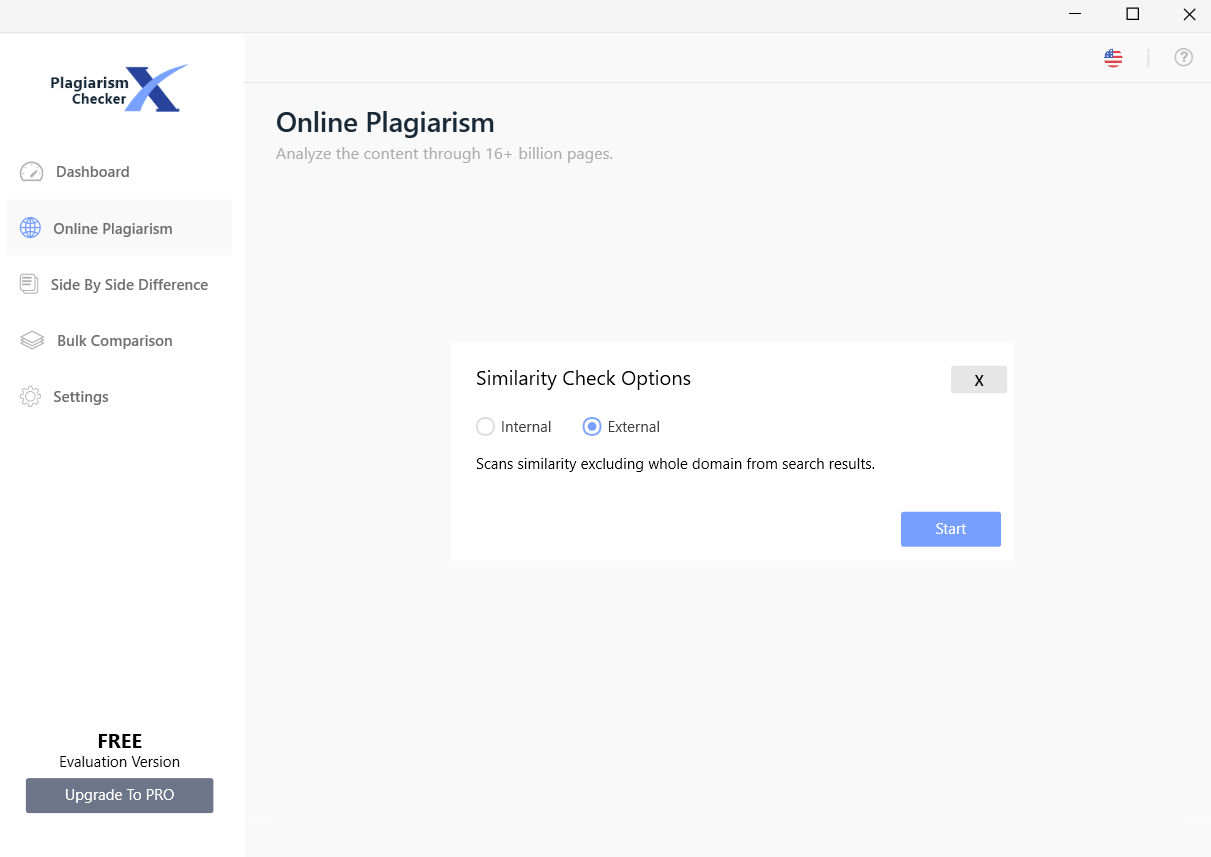The image size is (1211, 857).
Task: Click the Online Plagiarism page heading
Action: [385, 123]
